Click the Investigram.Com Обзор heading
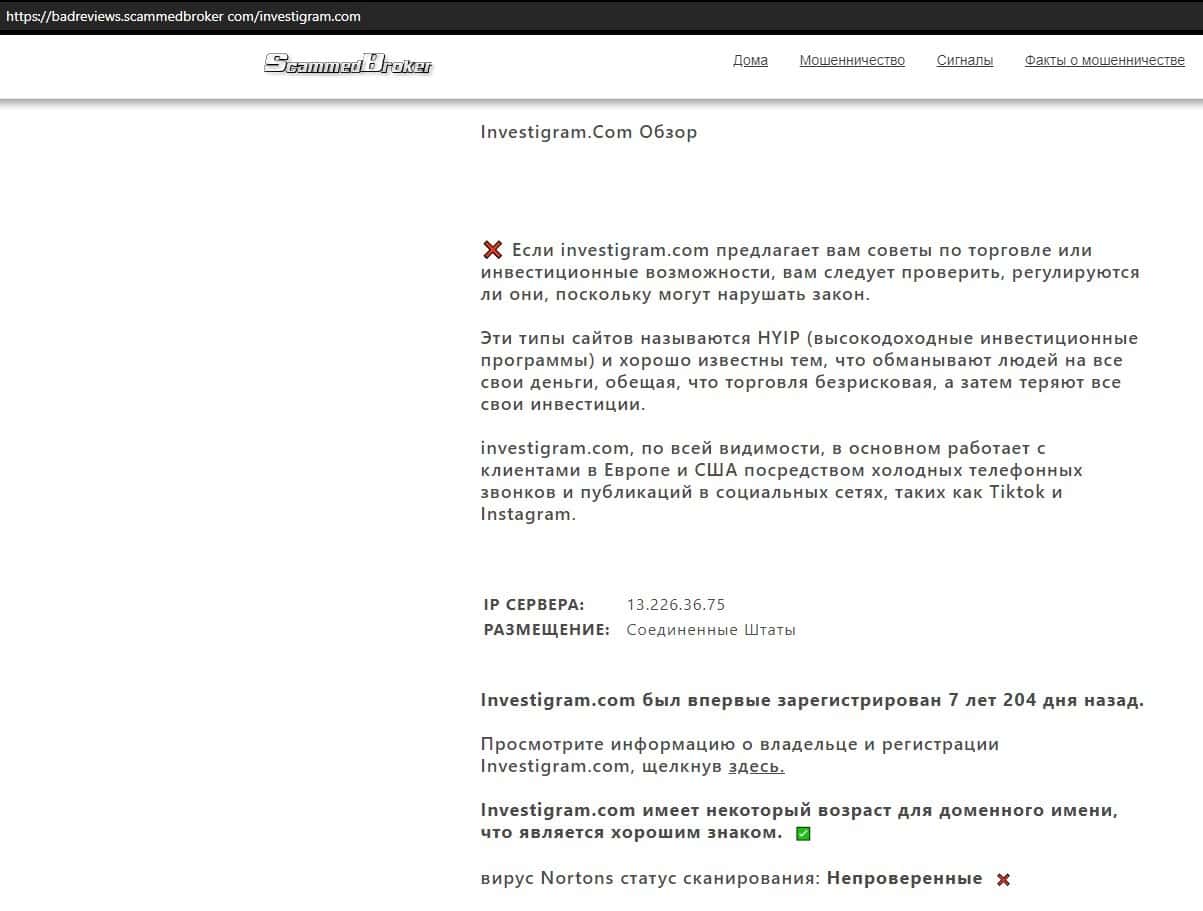Image resolution: width=1203 pixels, height=911 pixels. 589,132
